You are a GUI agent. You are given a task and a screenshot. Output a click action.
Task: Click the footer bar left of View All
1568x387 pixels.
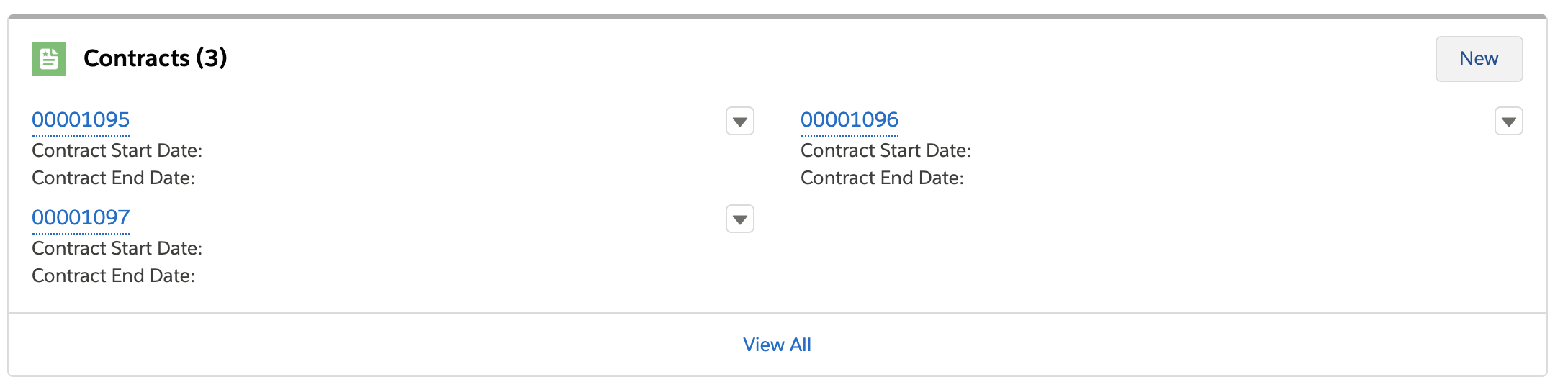[x=360, y=345]
